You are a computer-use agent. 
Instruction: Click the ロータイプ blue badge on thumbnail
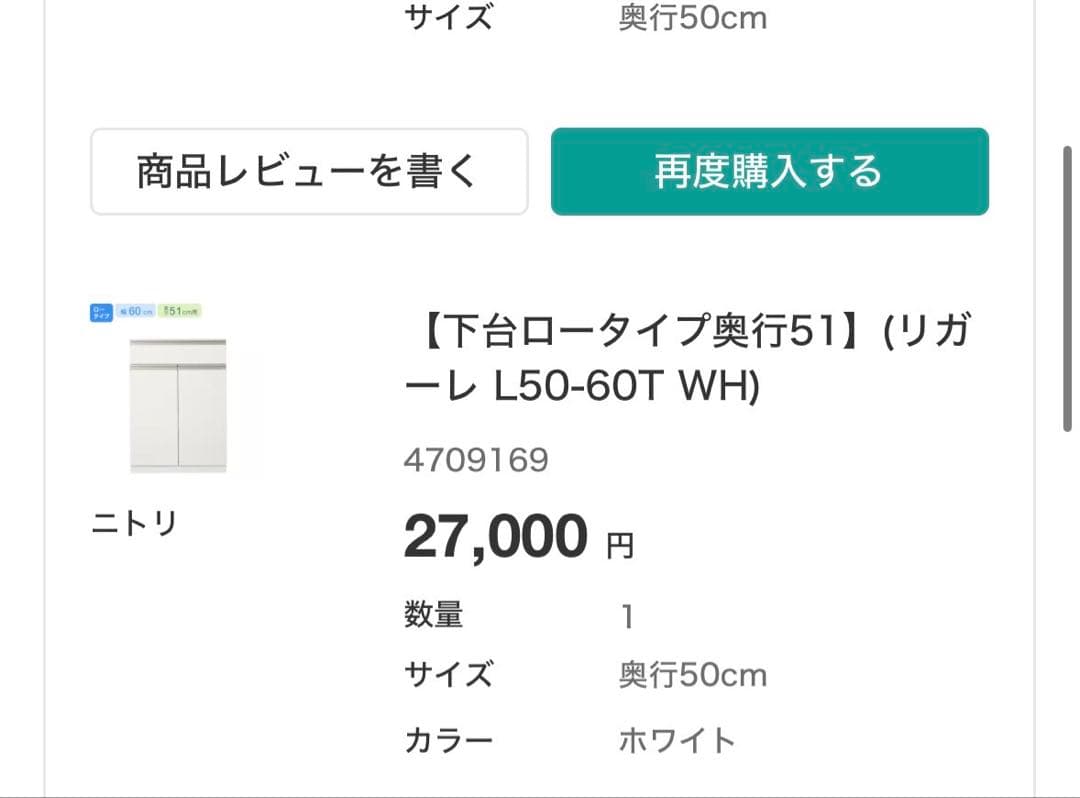click(101, 313)
